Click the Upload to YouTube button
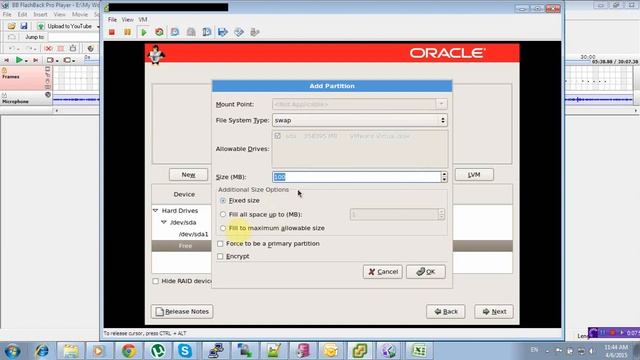640x360 pixels. [65, 26]
